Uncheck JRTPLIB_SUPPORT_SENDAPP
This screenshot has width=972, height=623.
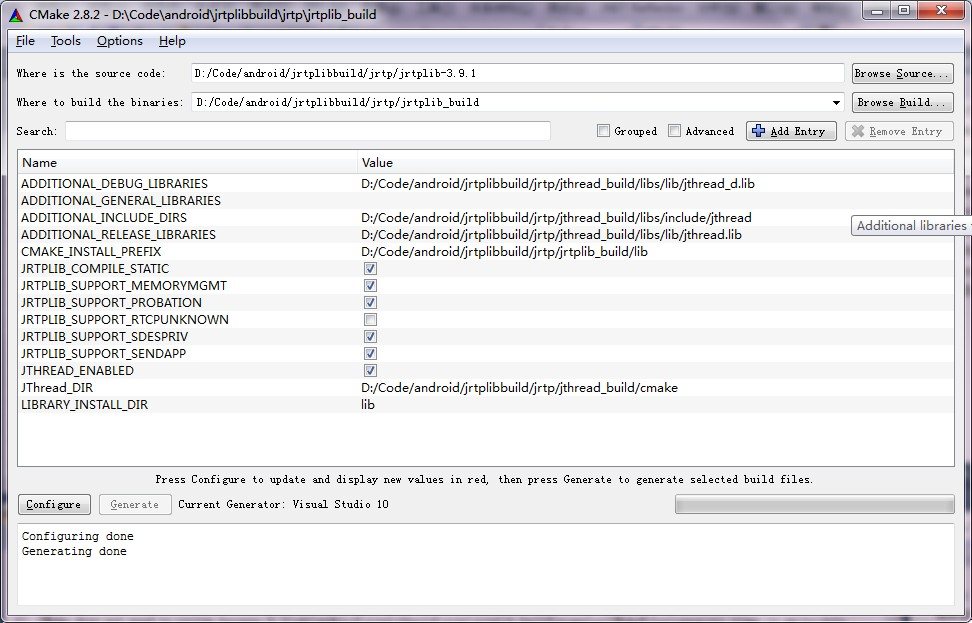click(x=370, y=353)
